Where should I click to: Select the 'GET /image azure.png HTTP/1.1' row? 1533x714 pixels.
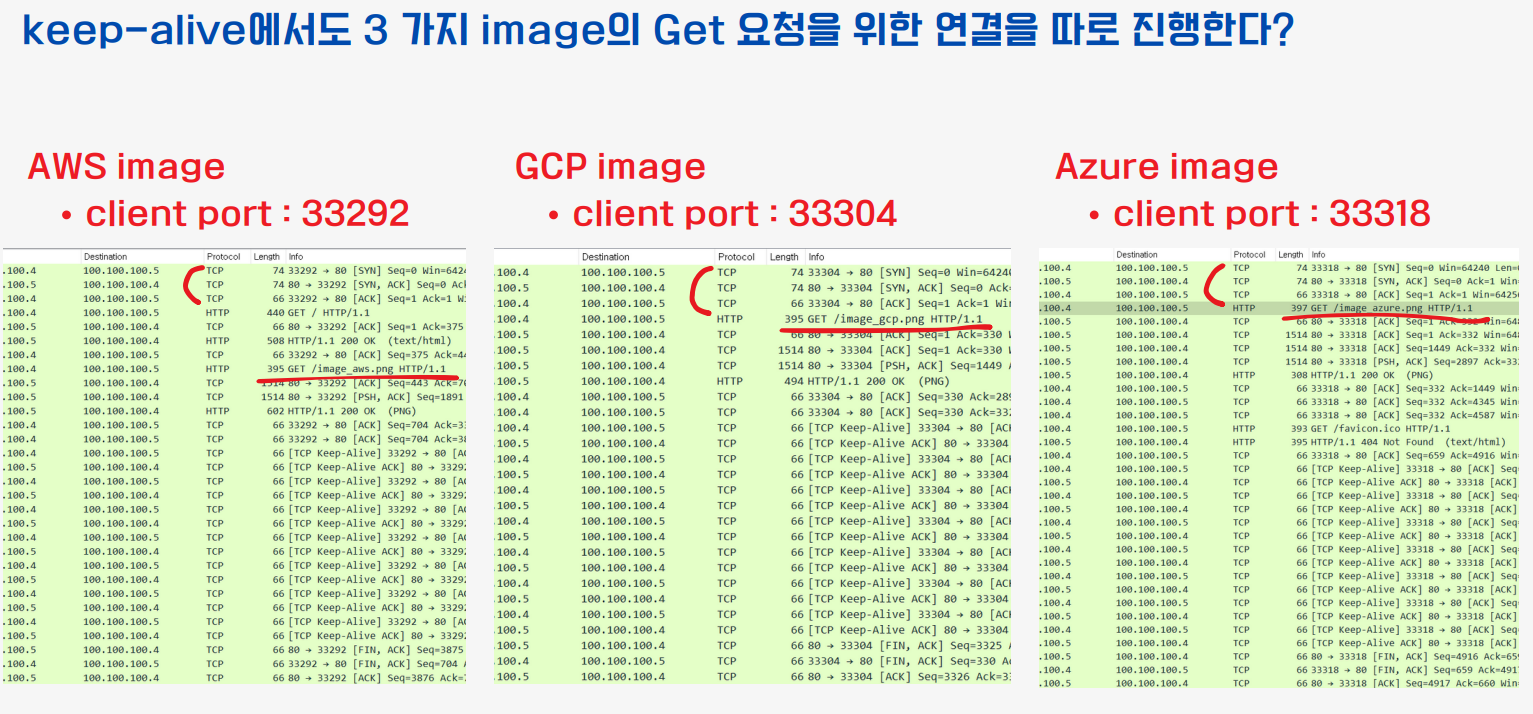coord(1279,308)
